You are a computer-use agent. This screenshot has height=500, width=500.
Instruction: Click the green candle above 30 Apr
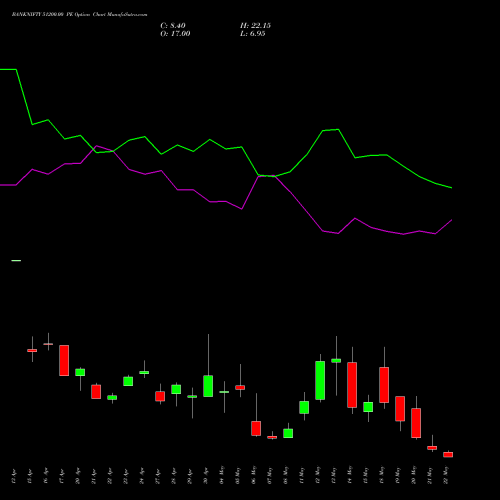(208, 386)
